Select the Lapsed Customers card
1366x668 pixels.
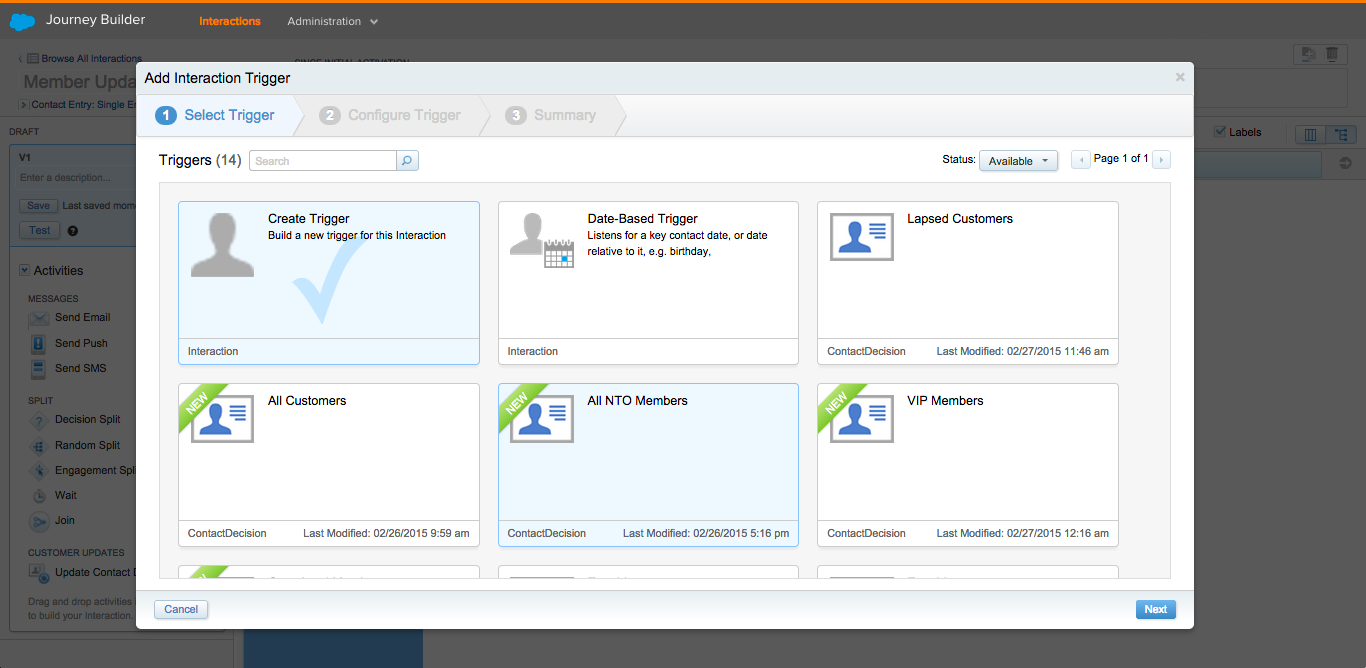coord(968,283)
